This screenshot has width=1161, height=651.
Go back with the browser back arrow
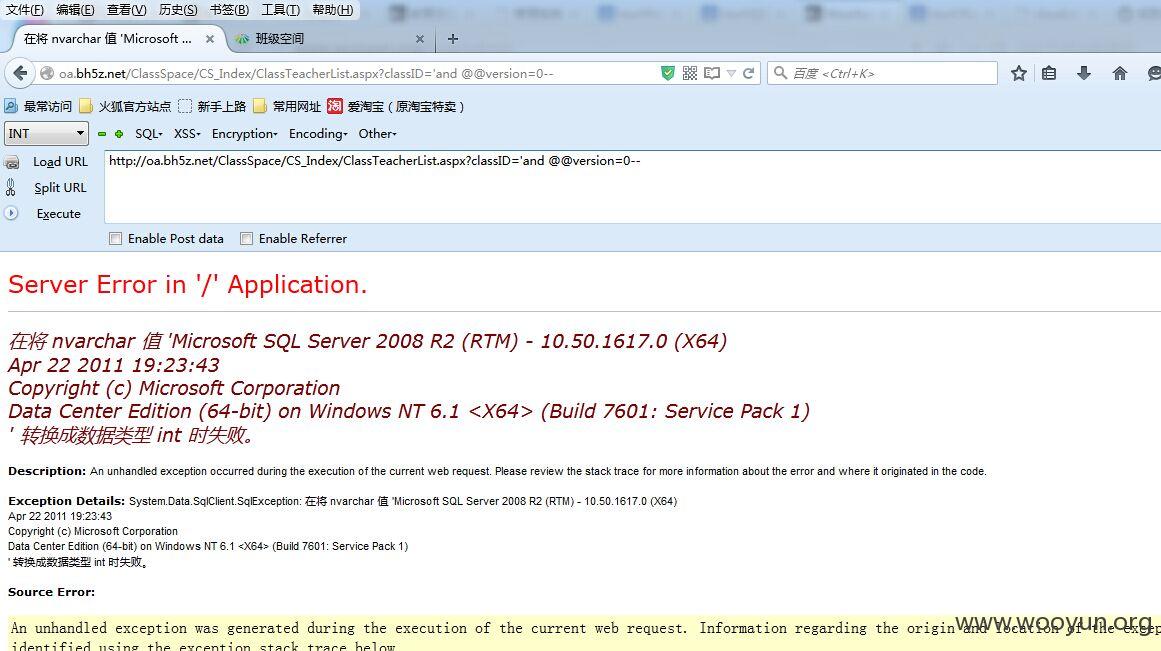(x=20, y=73)
